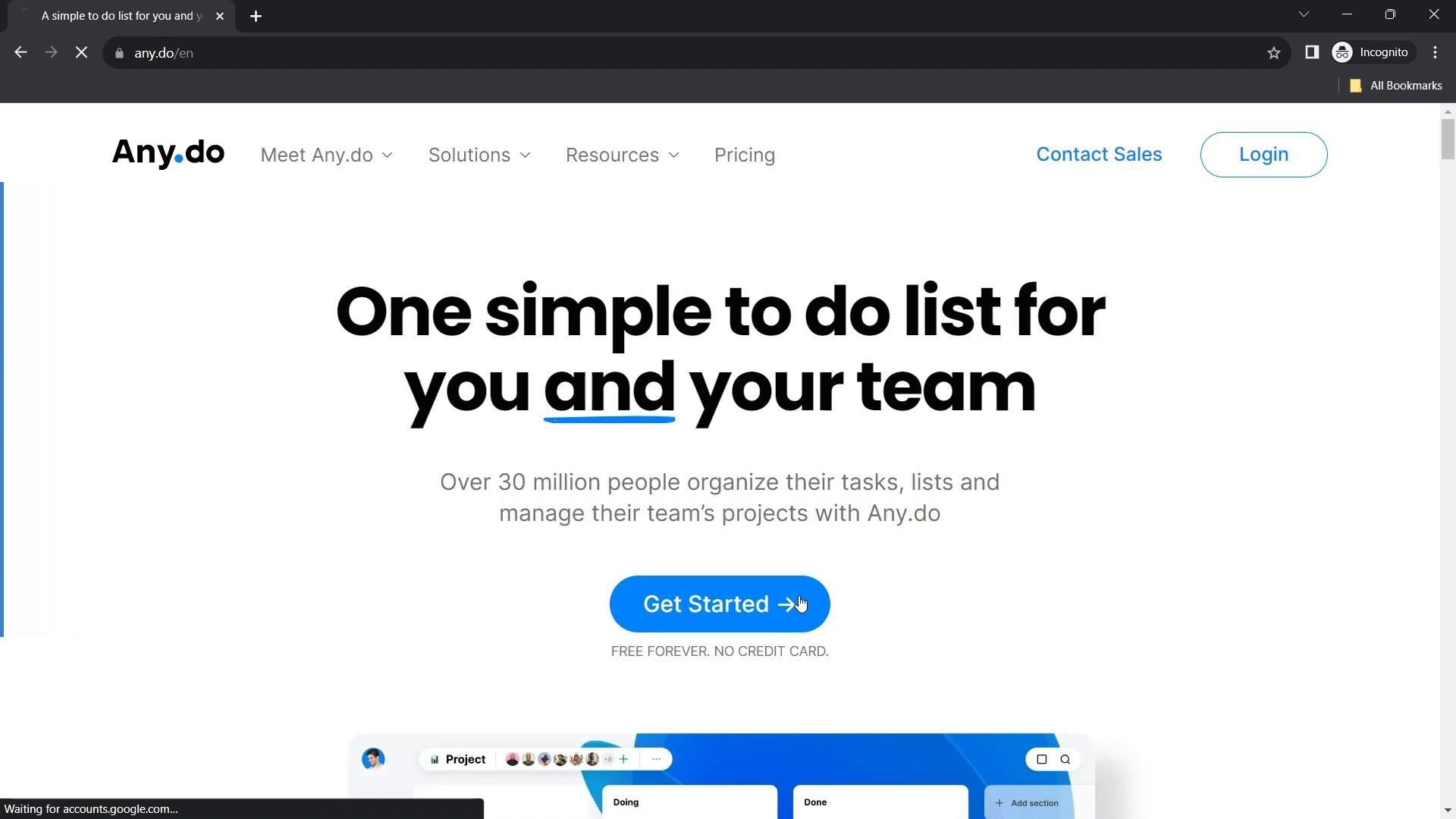
Task: Click the Login button
Action: point(1263,155)
